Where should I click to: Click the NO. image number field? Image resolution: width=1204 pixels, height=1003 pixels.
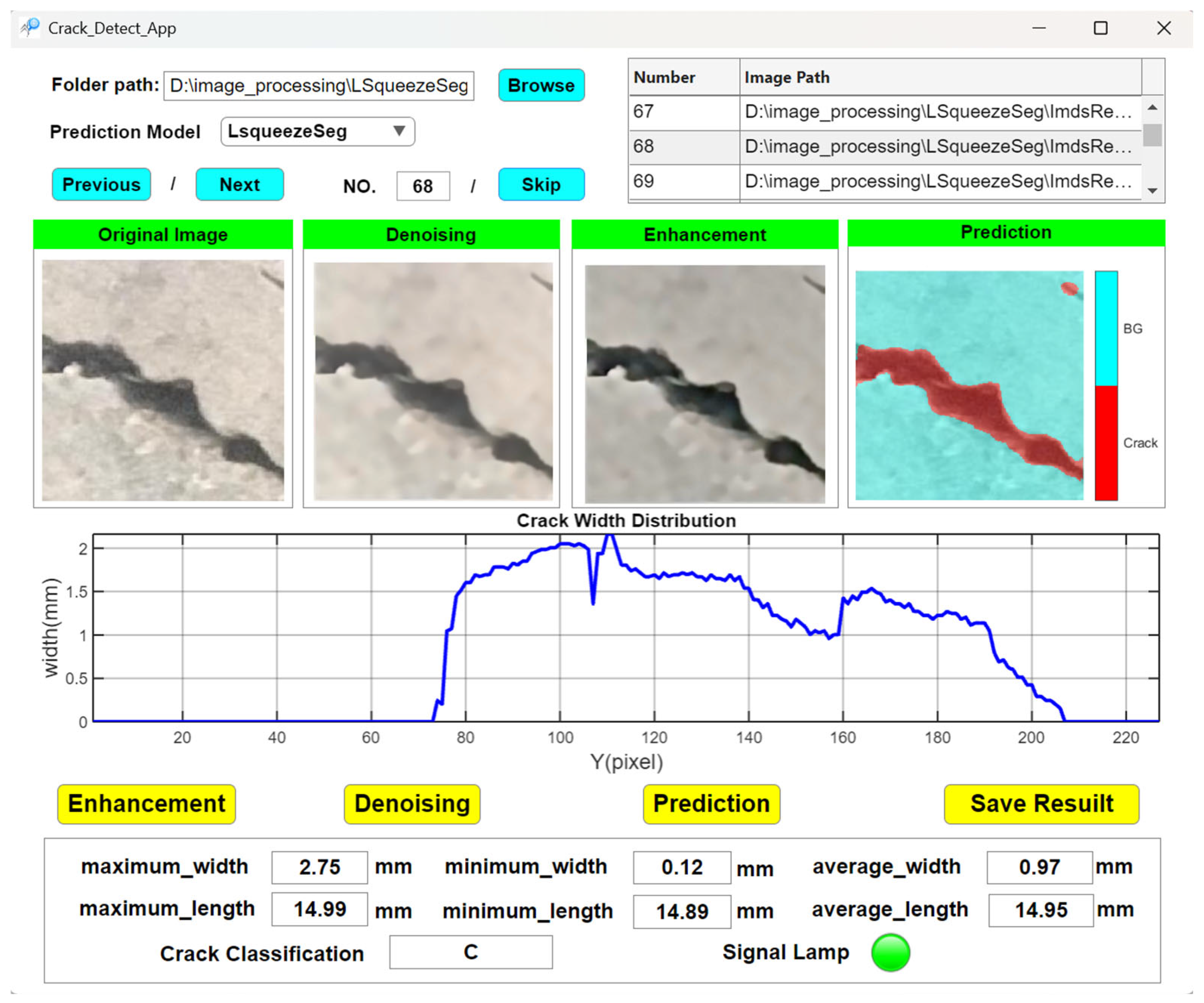423,186
